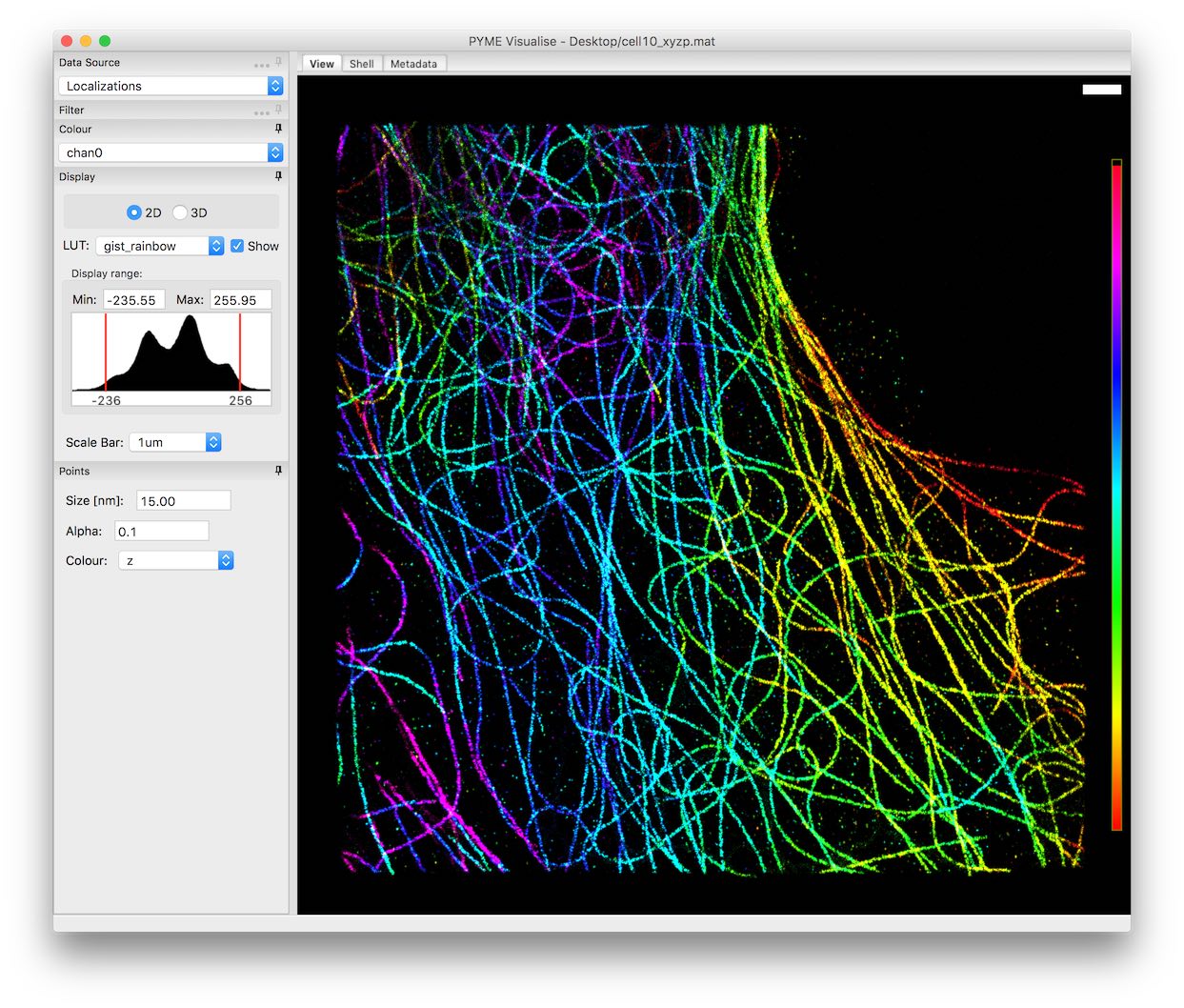Image resolution: width=1184 pixels, height=1008 pixels.
Task: Click the point Size [nm] input field
Action: click(184, 501)
